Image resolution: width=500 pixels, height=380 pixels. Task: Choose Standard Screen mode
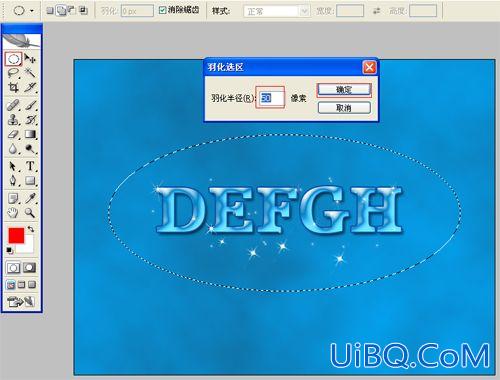click(11, 285)
